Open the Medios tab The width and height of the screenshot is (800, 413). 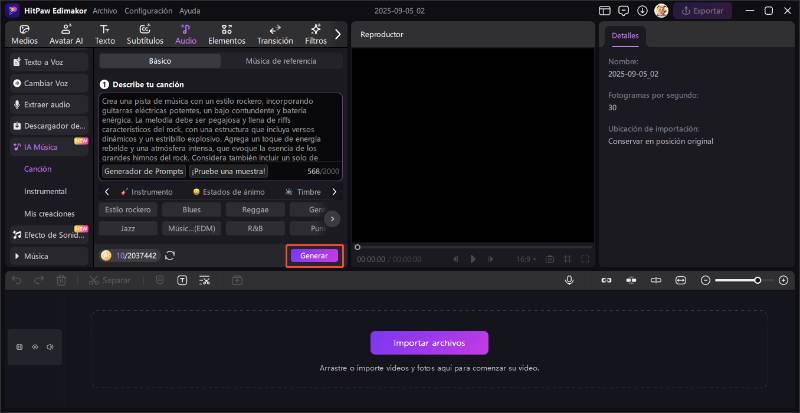coord(24,35)
